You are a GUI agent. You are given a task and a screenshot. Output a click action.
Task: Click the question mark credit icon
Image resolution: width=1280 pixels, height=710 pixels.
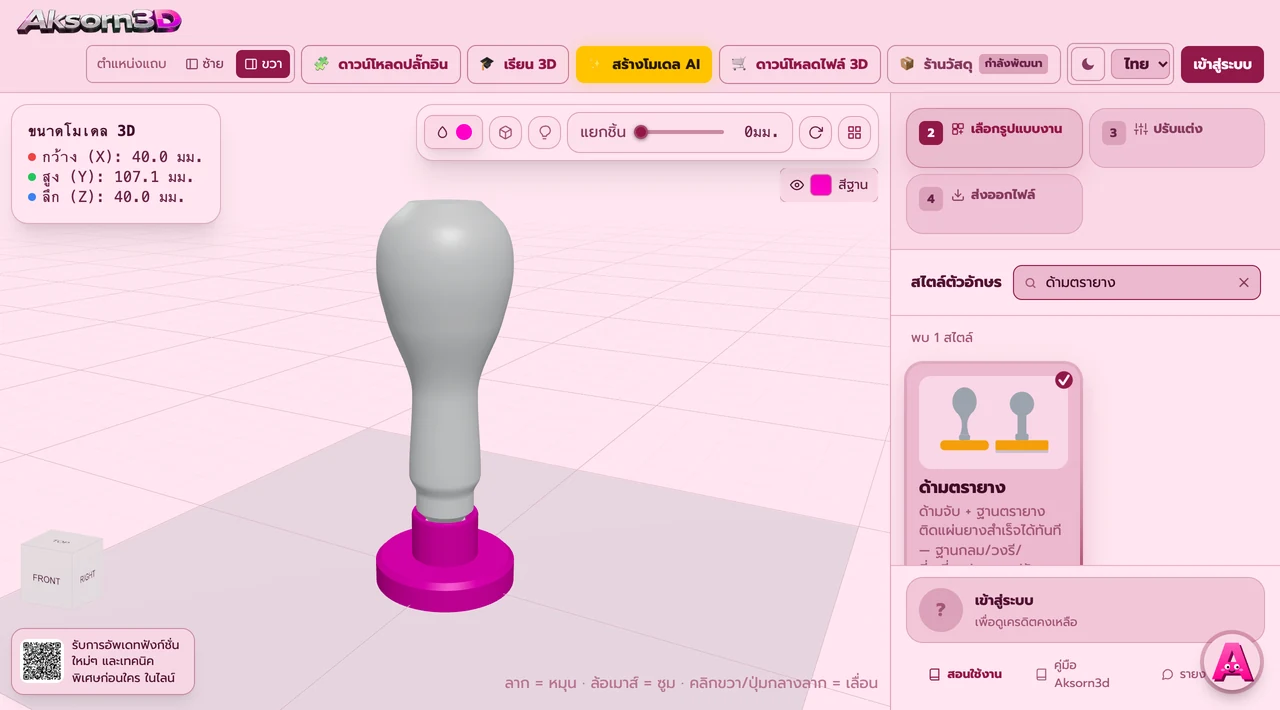[x=940, y=610]
